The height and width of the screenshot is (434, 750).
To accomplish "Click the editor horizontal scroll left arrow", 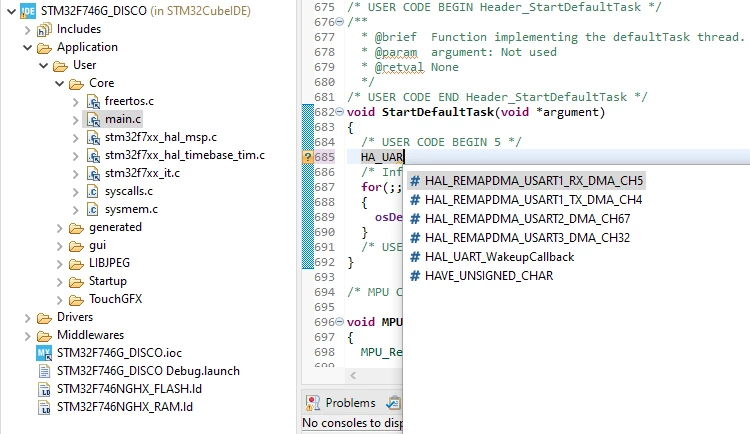I will [353, 376].
